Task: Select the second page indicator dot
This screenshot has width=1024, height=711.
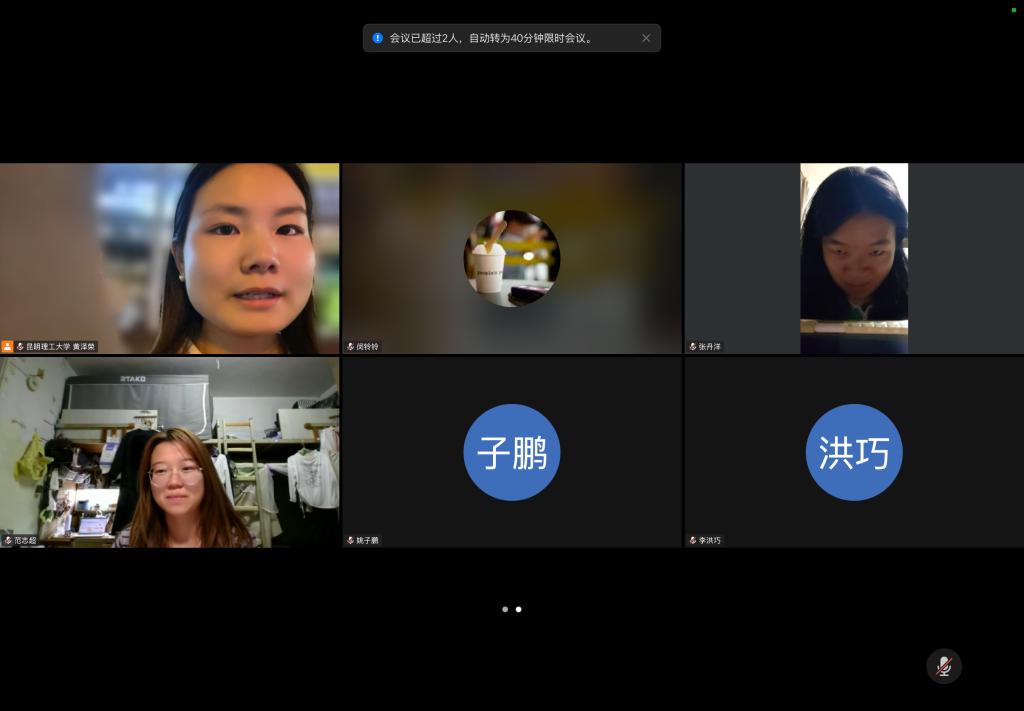Action: (x=519, y=609)
